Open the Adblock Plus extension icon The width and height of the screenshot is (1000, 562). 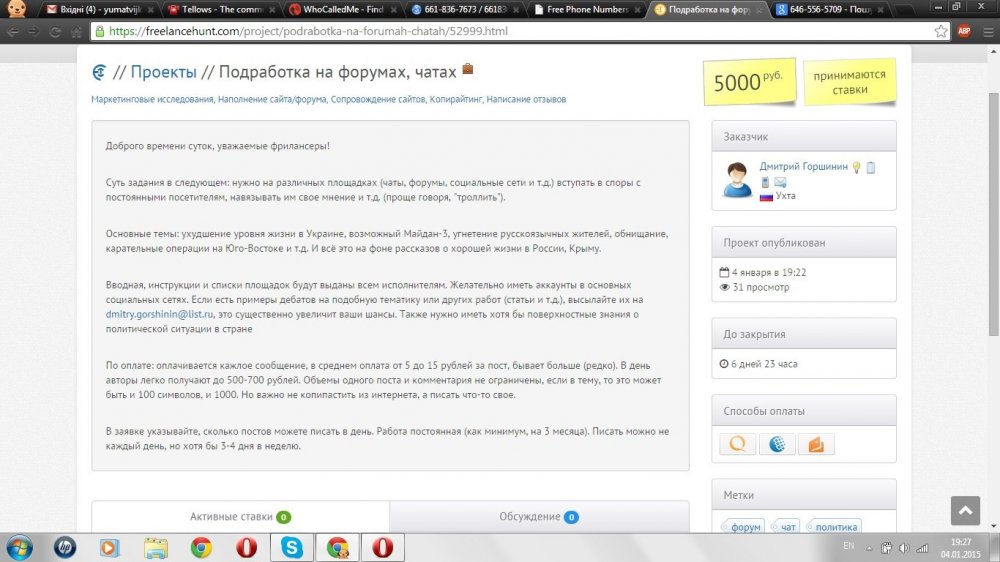964,31
